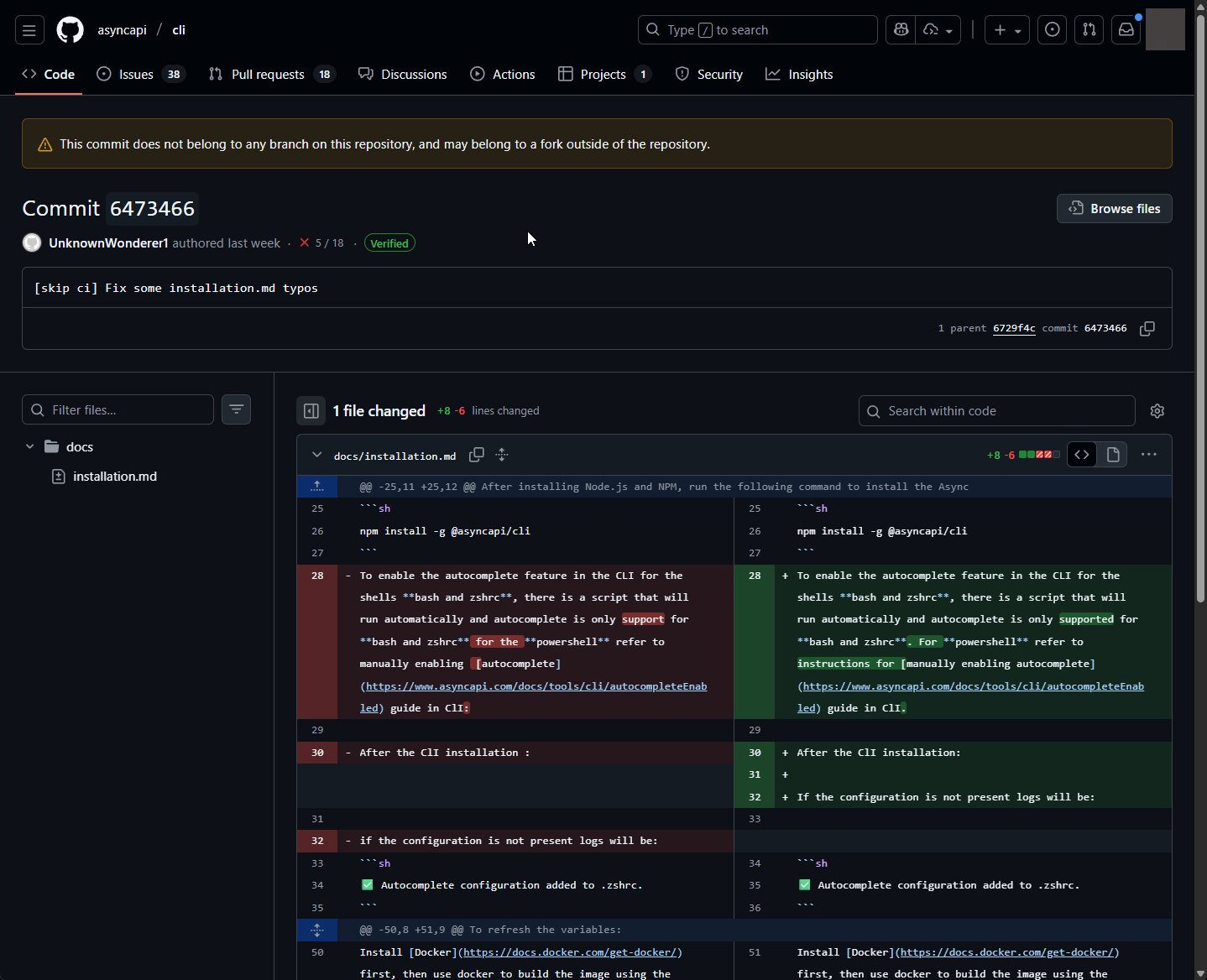Image resolution: width=1207 pixels, height=980 pixels.
Task: Focus the header search box
Action: (758, 30)
